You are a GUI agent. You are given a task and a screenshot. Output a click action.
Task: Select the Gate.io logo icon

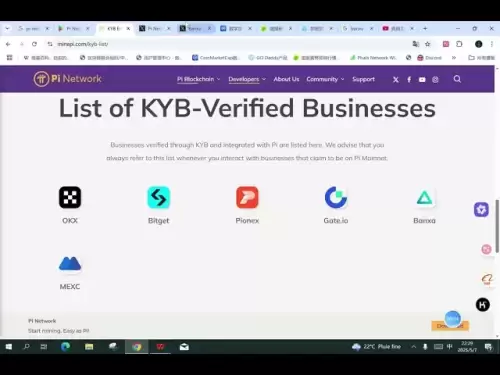[336, 197]
